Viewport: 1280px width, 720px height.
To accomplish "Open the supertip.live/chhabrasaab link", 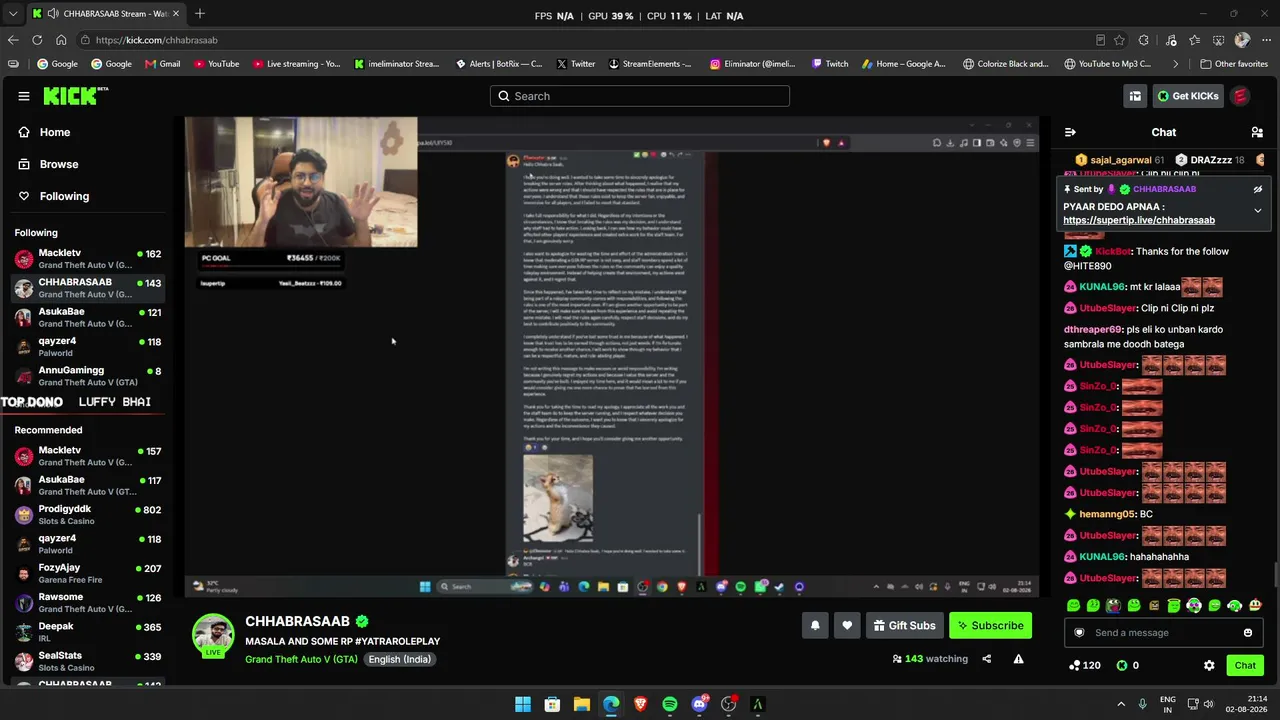I will pyautogui.click(x=1139, y=220).
